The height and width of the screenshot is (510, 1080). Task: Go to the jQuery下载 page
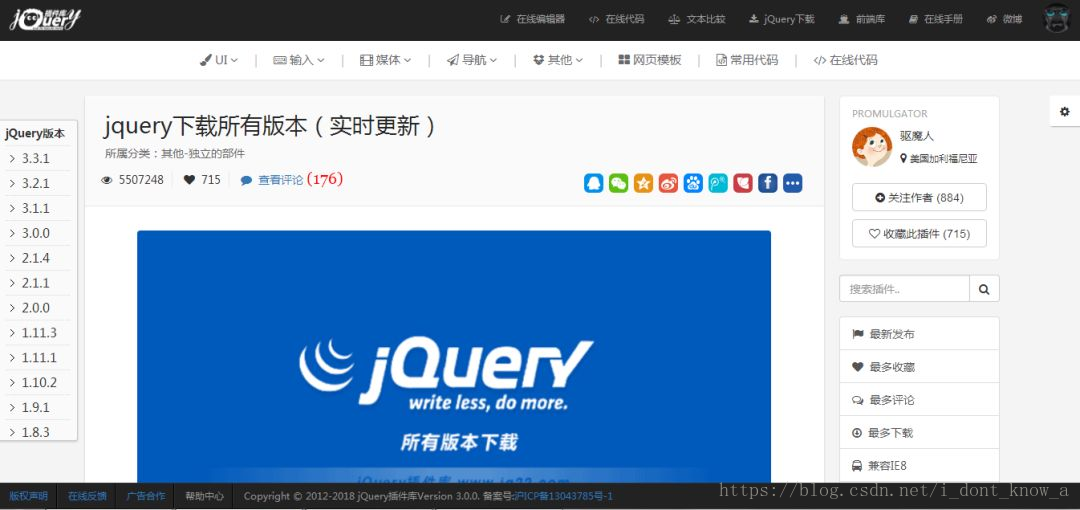pos(782,19)
